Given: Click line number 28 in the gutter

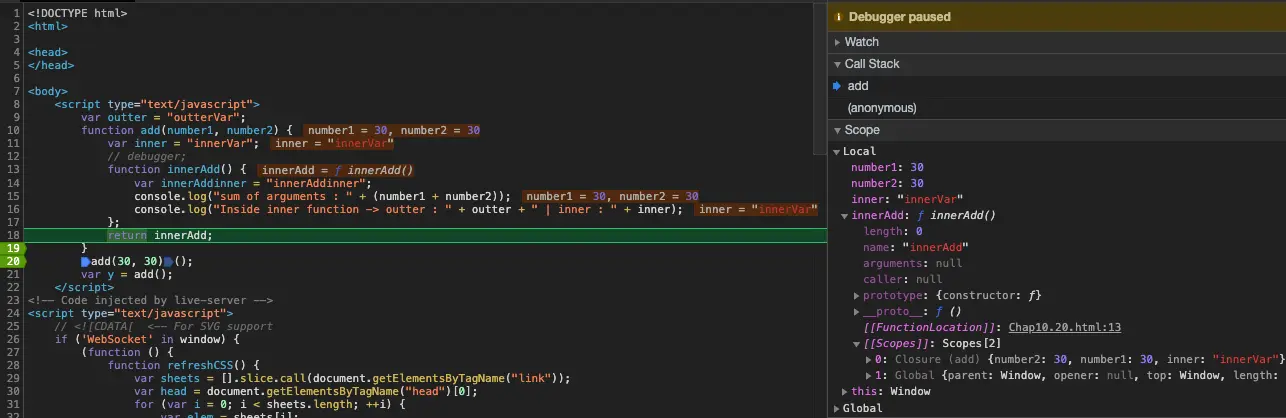Looking at the screenshot, I should [14, 365].
